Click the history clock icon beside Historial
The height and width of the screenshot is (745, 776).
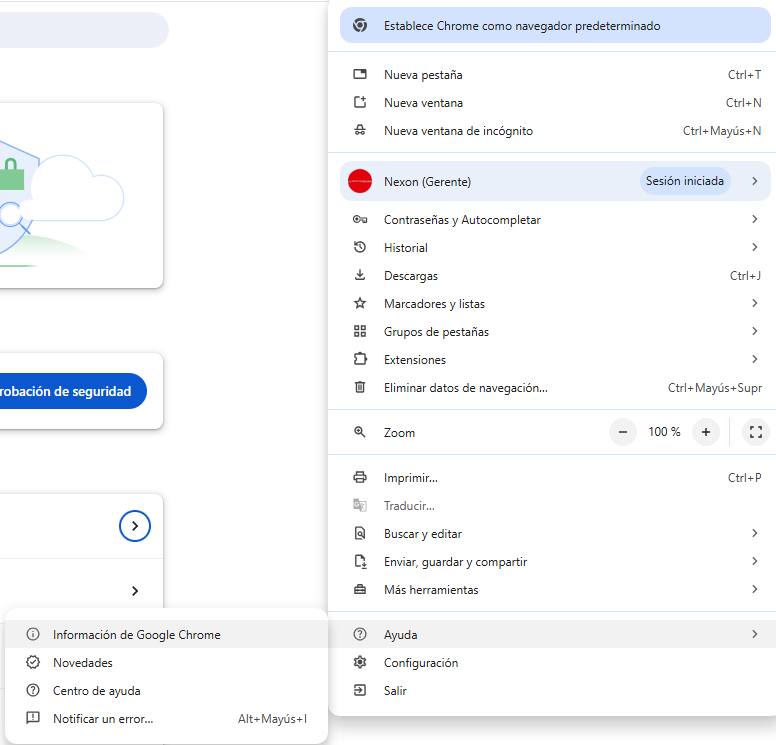coord(360,247)
